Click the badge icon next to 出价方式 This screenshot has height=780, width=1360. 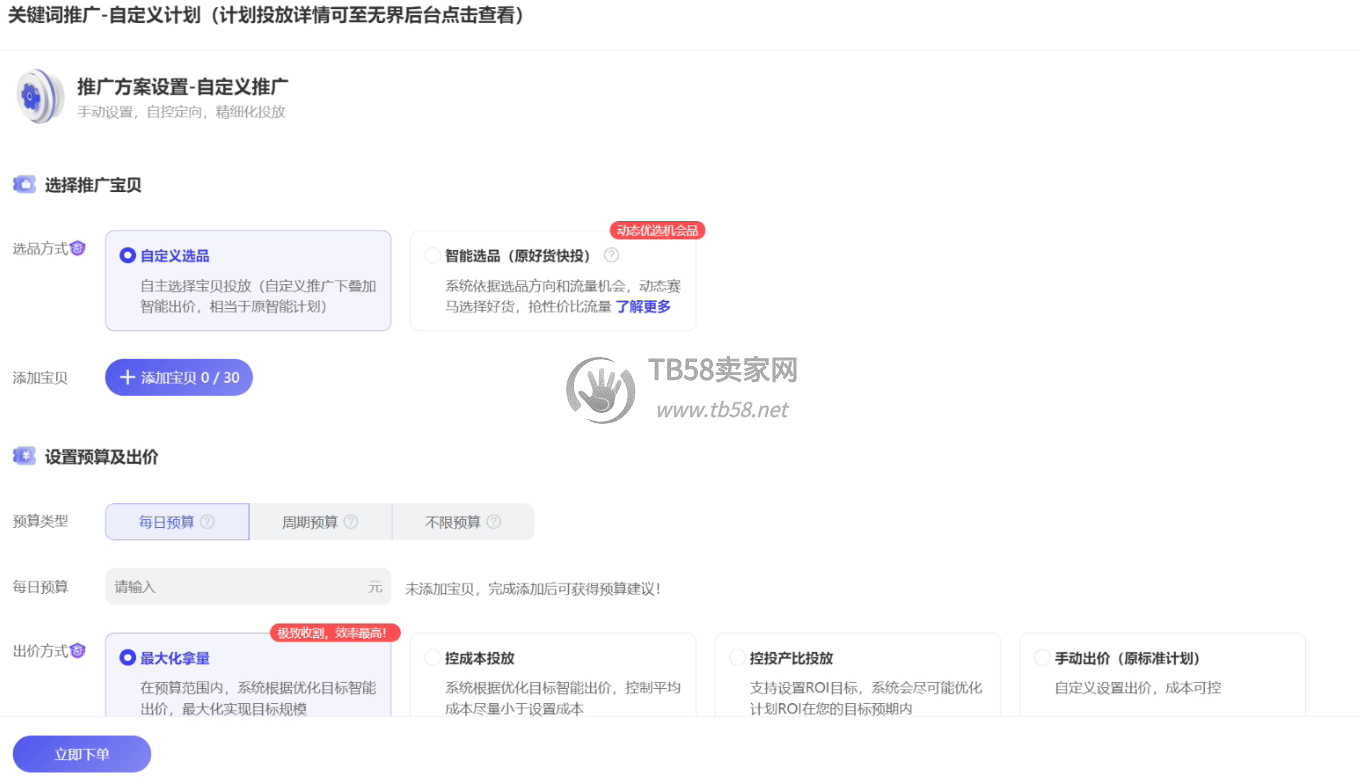pyautogui.click(x=78, y=651)
